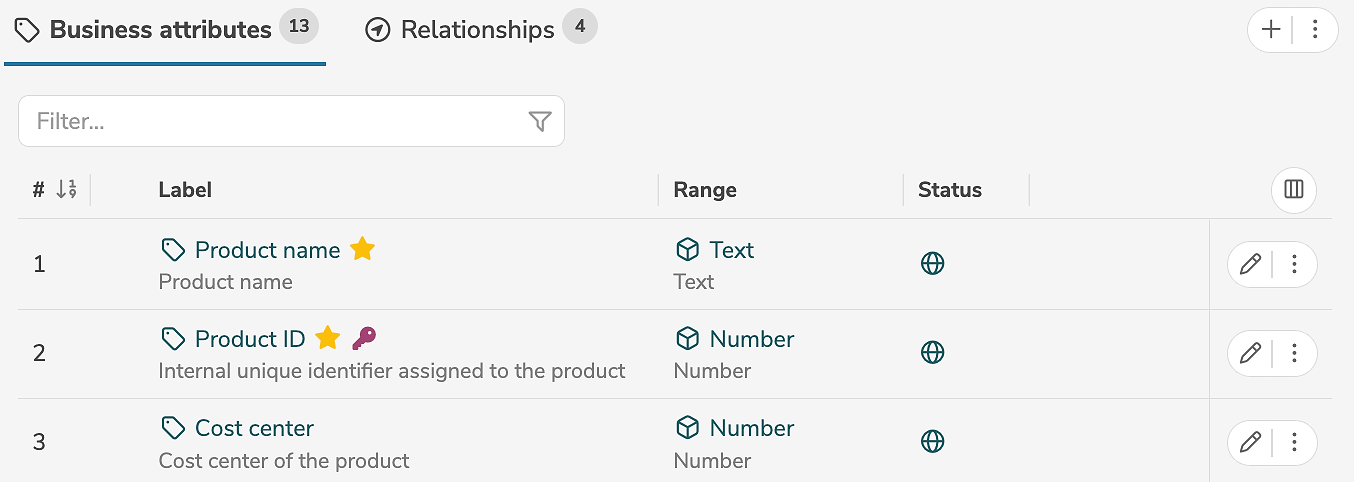This screenshot has height=482, width=1354.
Task: Open the Cost center attribute link
Action: point(254,428)
